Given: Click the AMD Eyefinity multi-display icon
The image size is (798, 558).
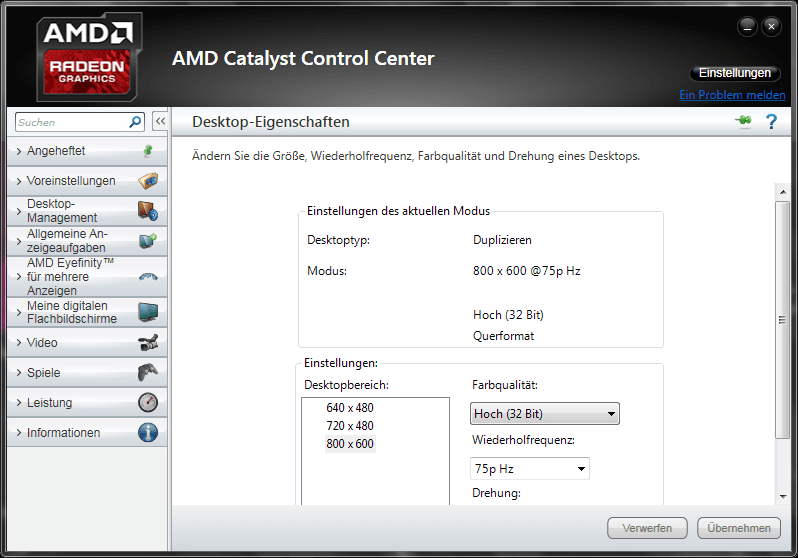Looking at the screenshot, I should (x=148, y=277).
